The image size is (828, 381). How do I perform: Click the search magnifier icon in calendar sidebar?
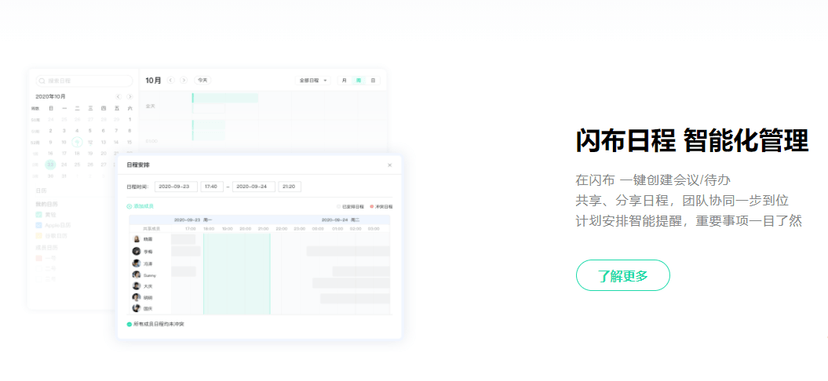(42, 81)
